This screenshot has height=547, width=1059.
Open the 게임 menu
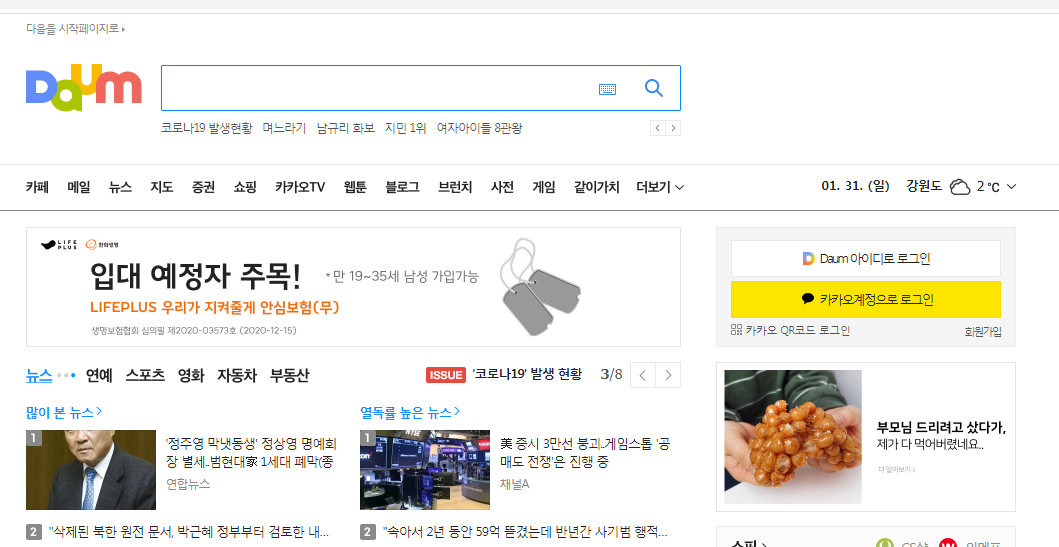point(544,187)
